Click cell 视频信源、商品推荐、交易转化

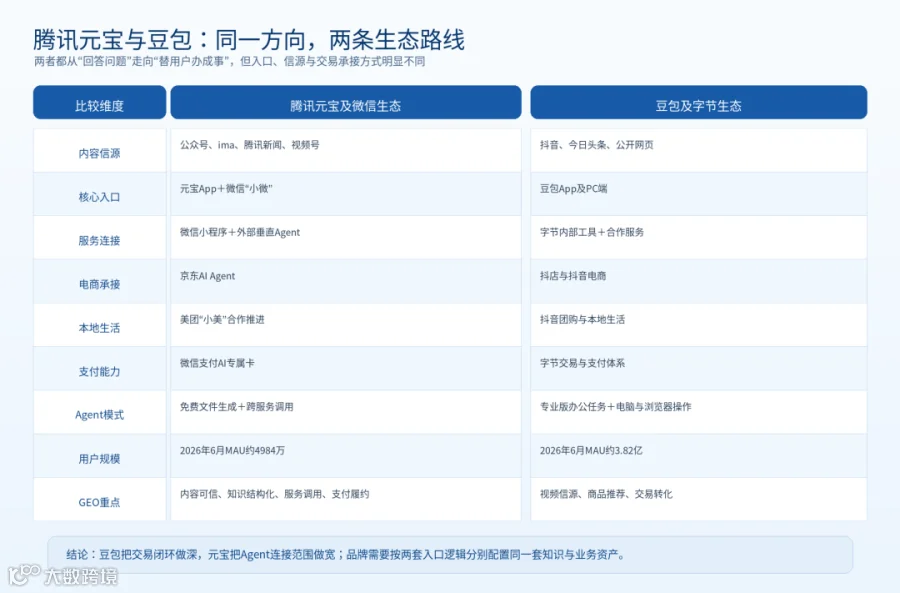point(699,499)
